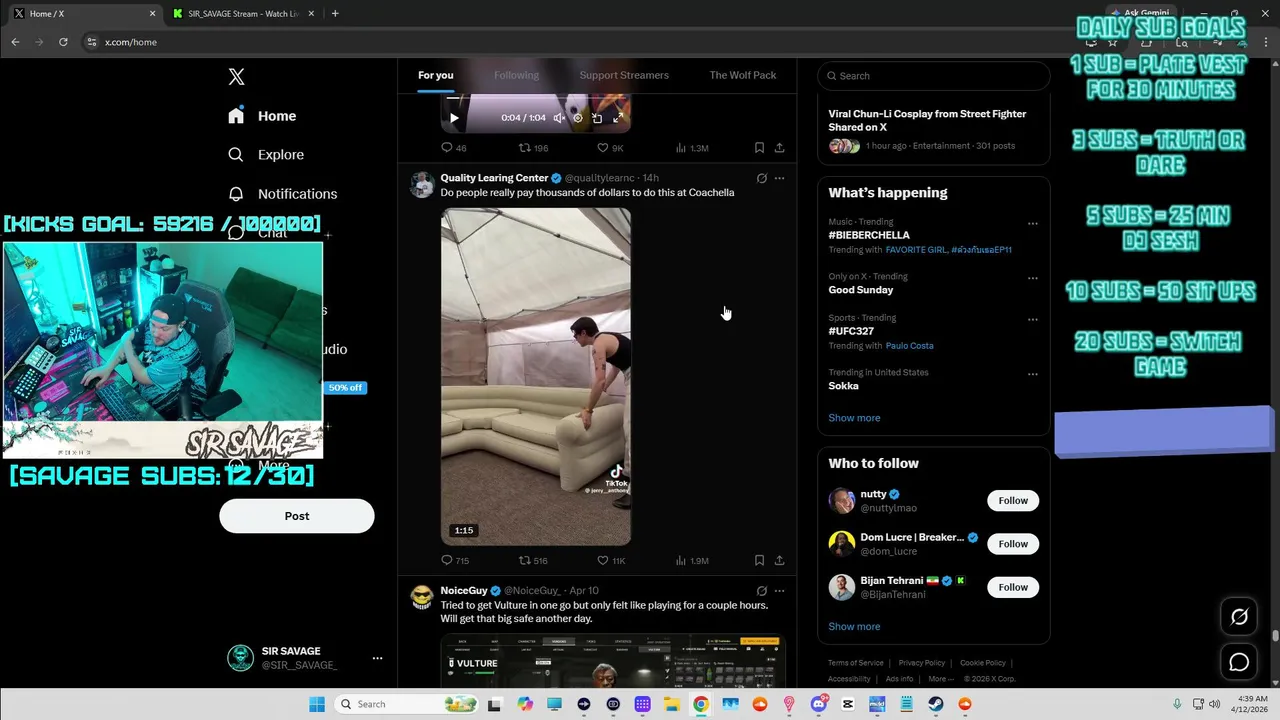Repost the post with 196 reposts
This screenshot has width=1280, height=720.
[x=533, y=148]
